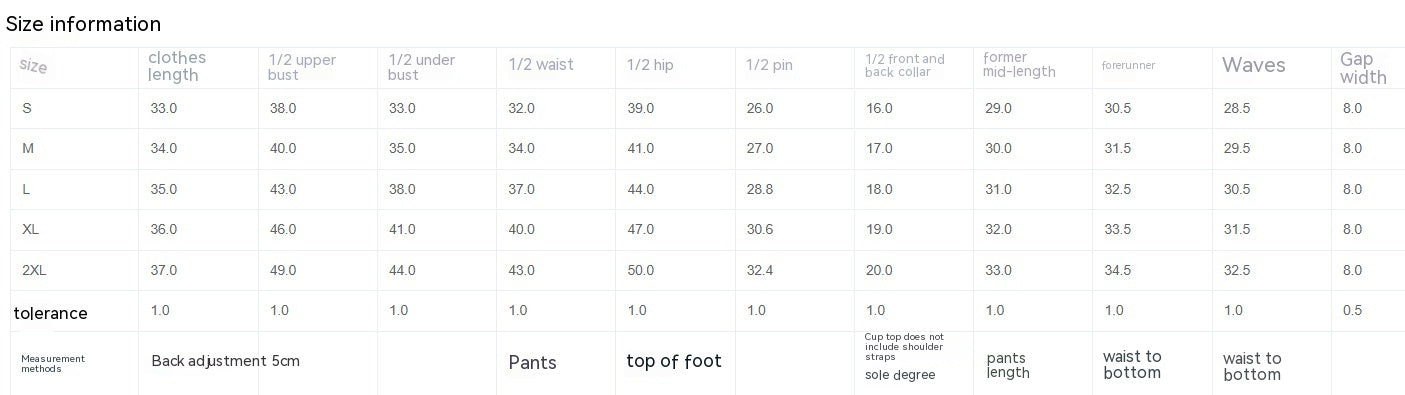Click the 'Waves' column header

[1253, 65]
